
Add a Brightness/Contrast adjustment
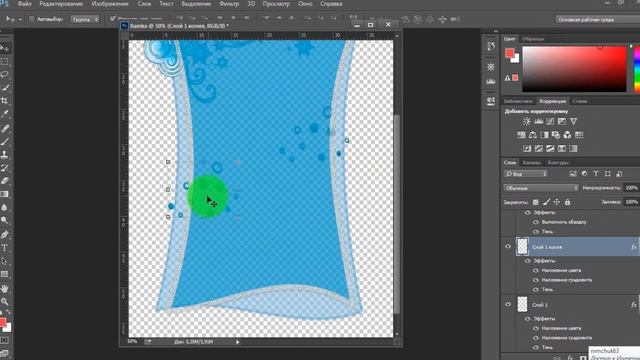527,121
